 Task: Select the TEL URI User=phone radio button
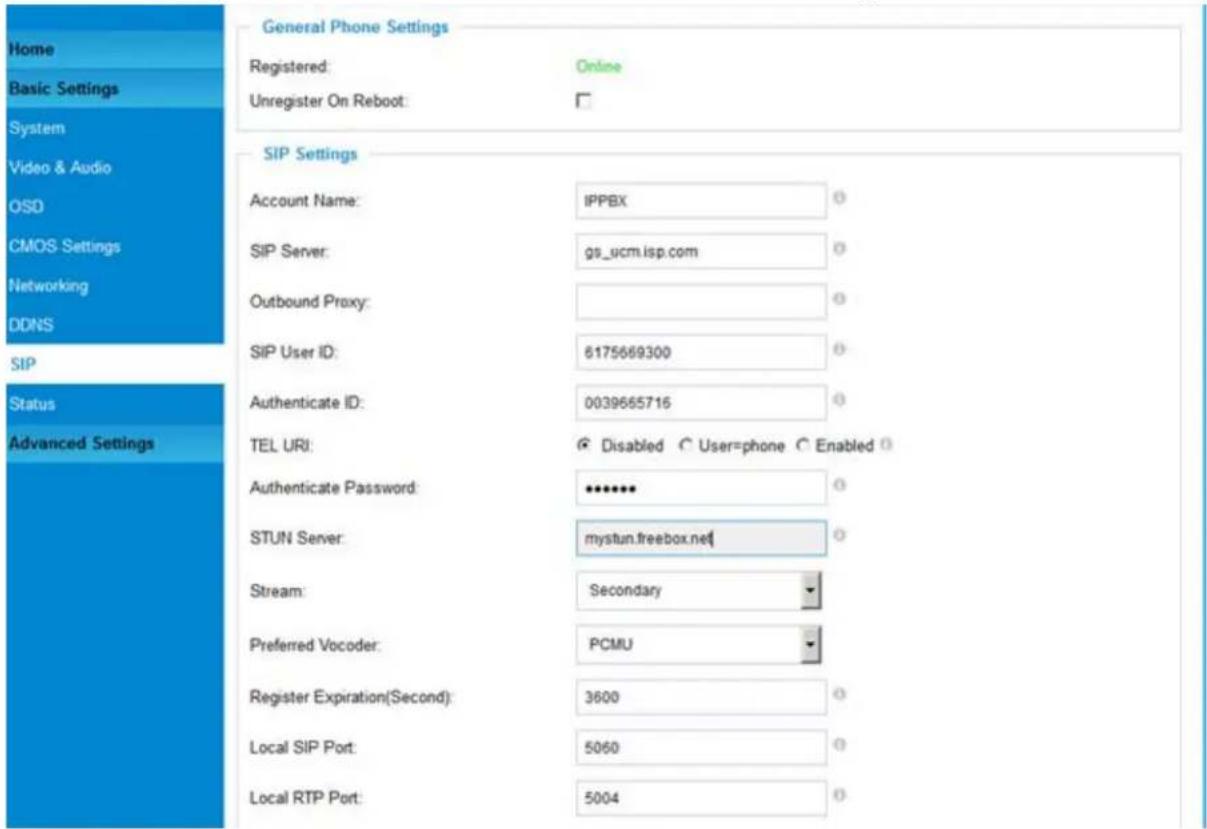click(686, 445)
